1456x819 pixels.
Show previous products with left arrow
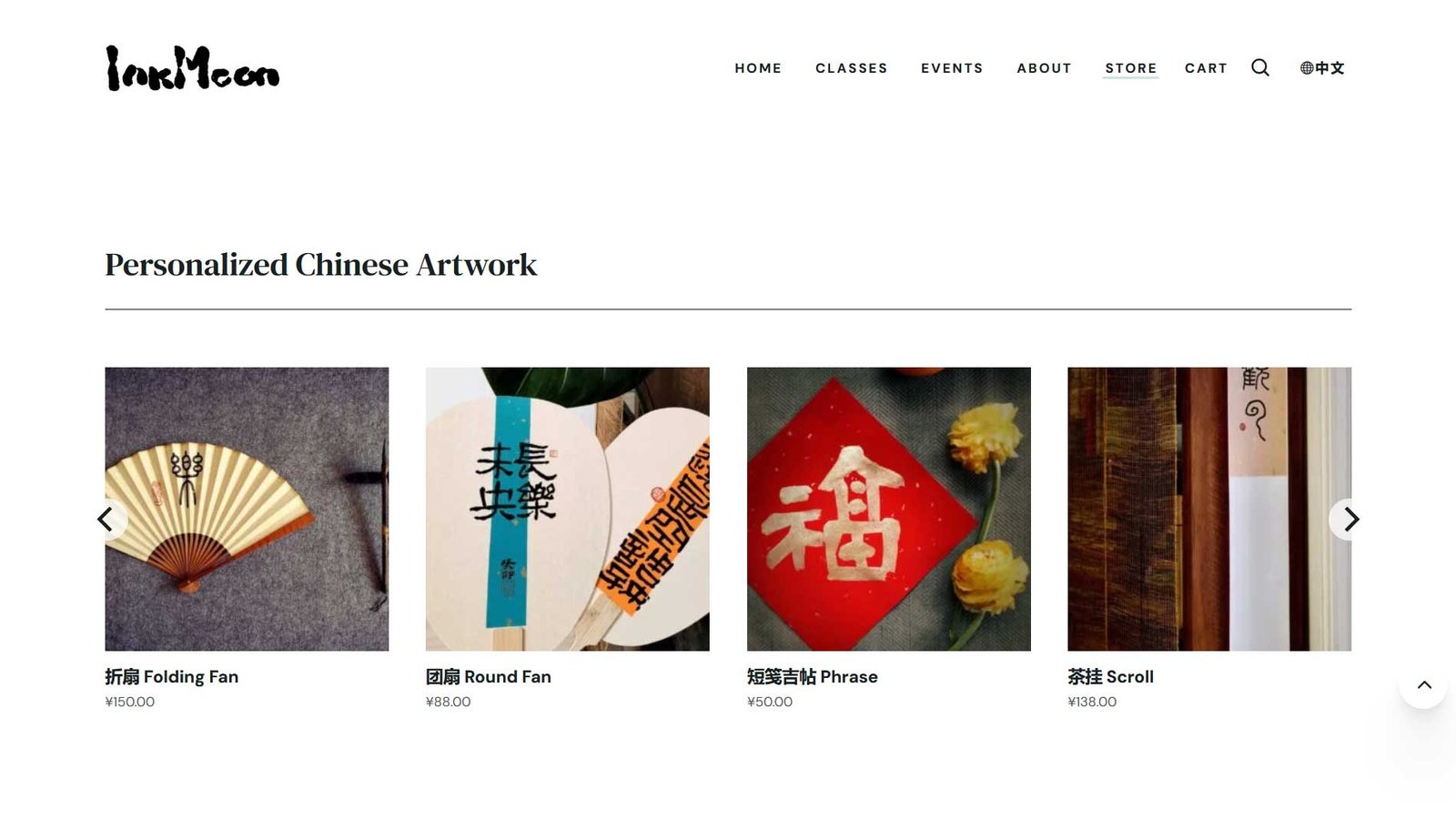click(106, 520)
